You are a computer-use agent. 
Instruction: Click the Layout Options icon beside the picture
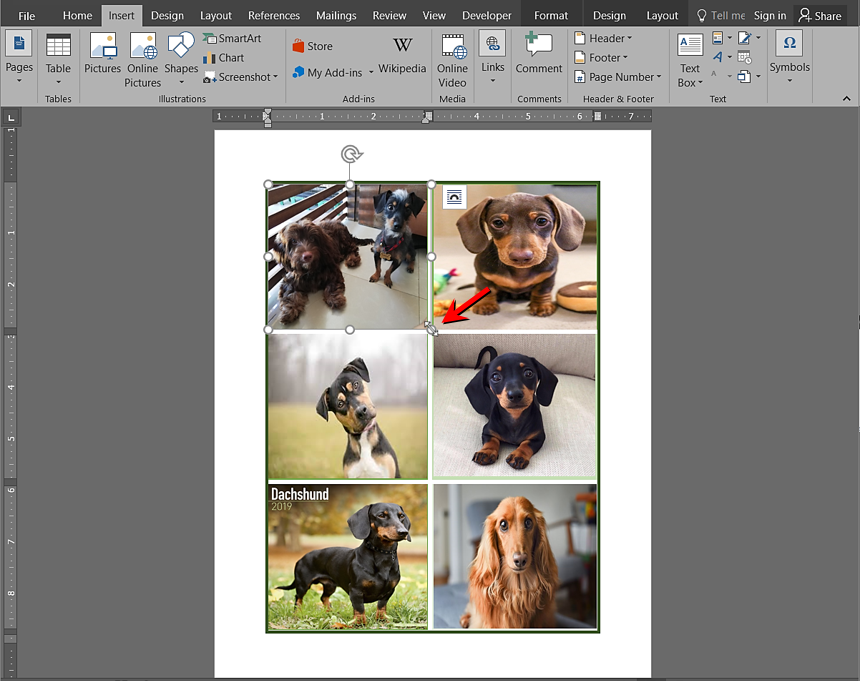tap(454, 197)
